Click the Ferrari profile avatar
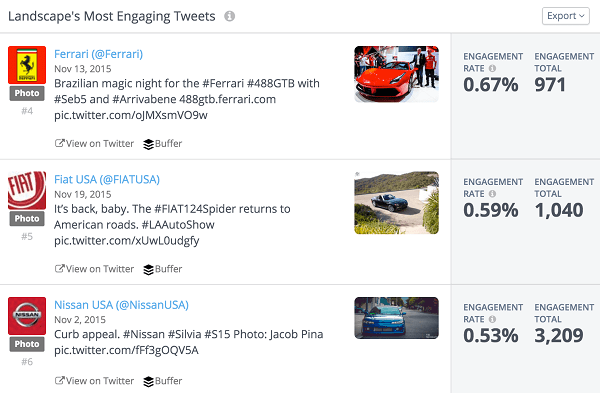Viewport: 600px width, 393px height. pos(27,65)
